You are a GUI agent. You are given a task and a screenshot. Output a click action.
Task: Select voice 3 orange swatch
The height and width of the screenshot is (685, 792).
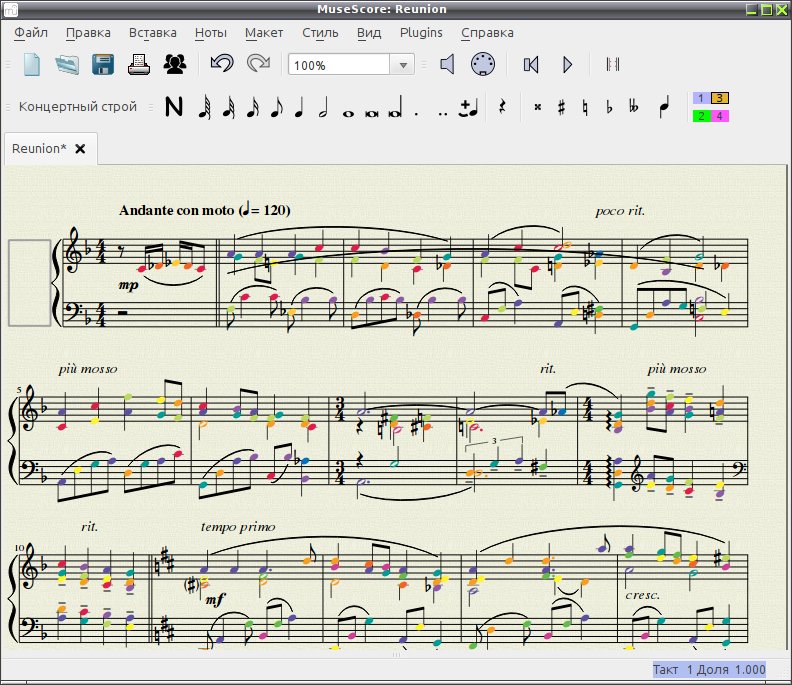coord(720,98)
